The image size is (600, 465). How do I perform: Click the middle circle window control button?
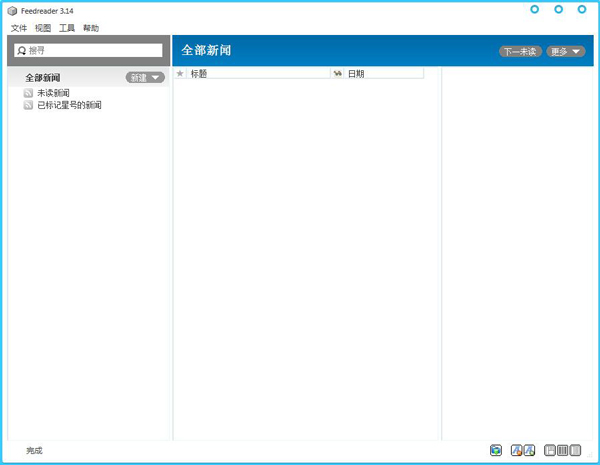tap(559, 9)
